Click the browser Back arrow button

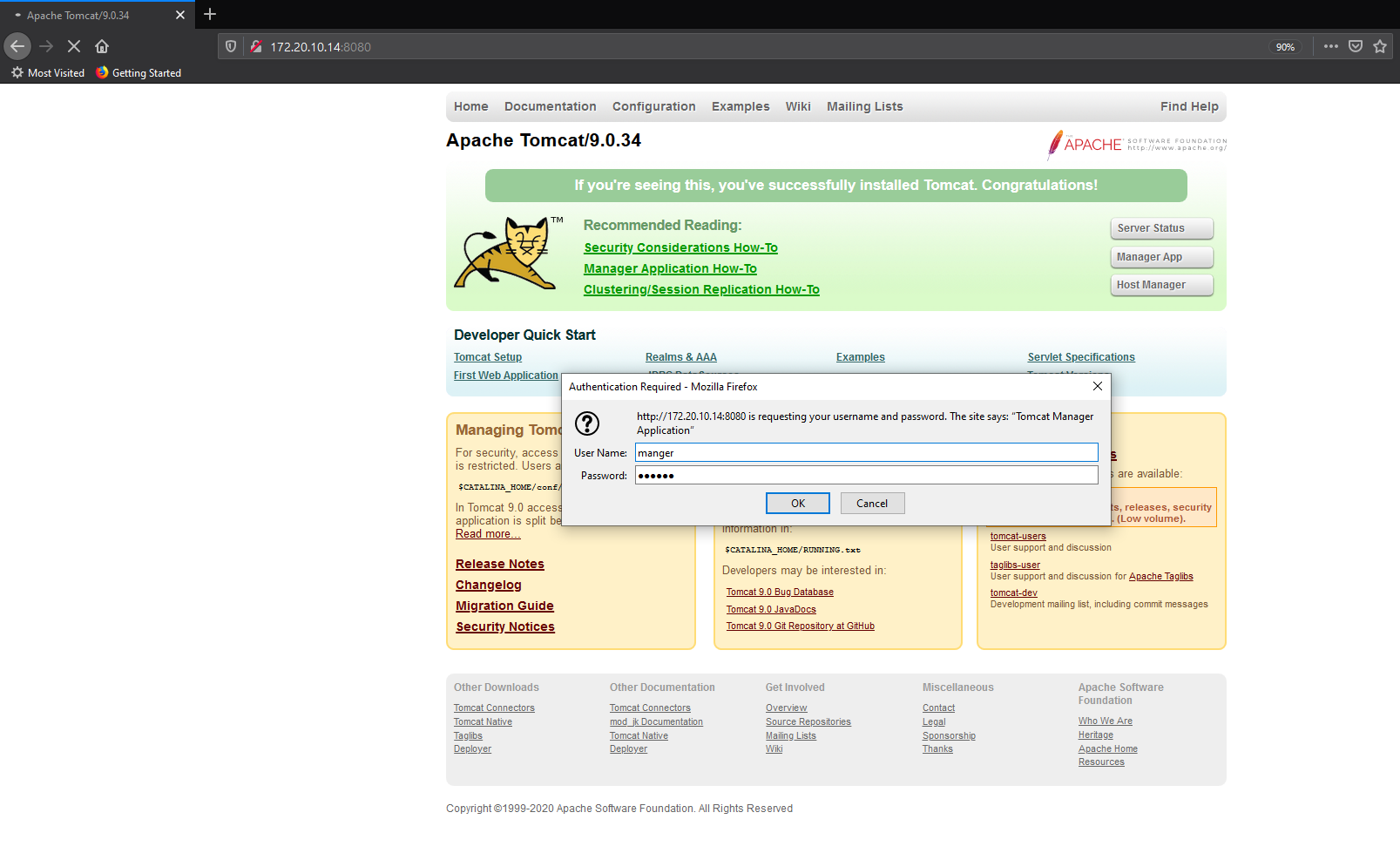click(x=17, y=46)
